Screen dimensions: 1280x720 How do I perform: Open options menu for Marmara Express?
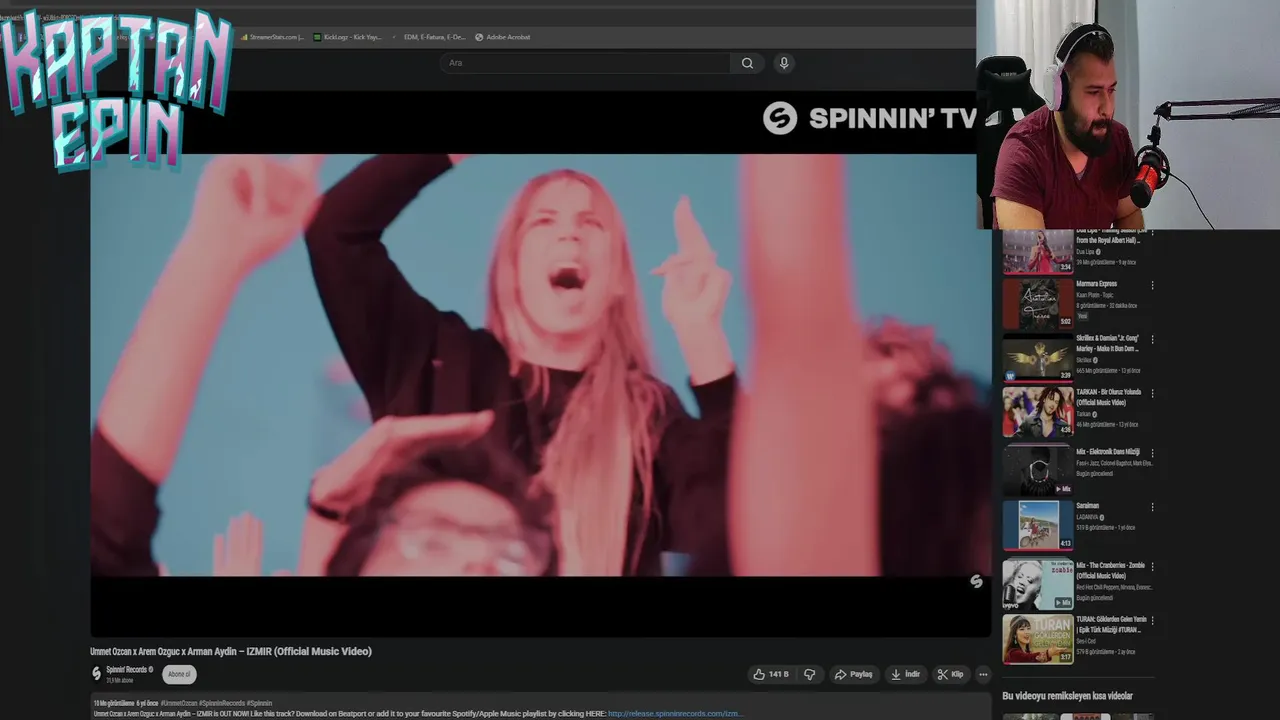pos(1152,285)
